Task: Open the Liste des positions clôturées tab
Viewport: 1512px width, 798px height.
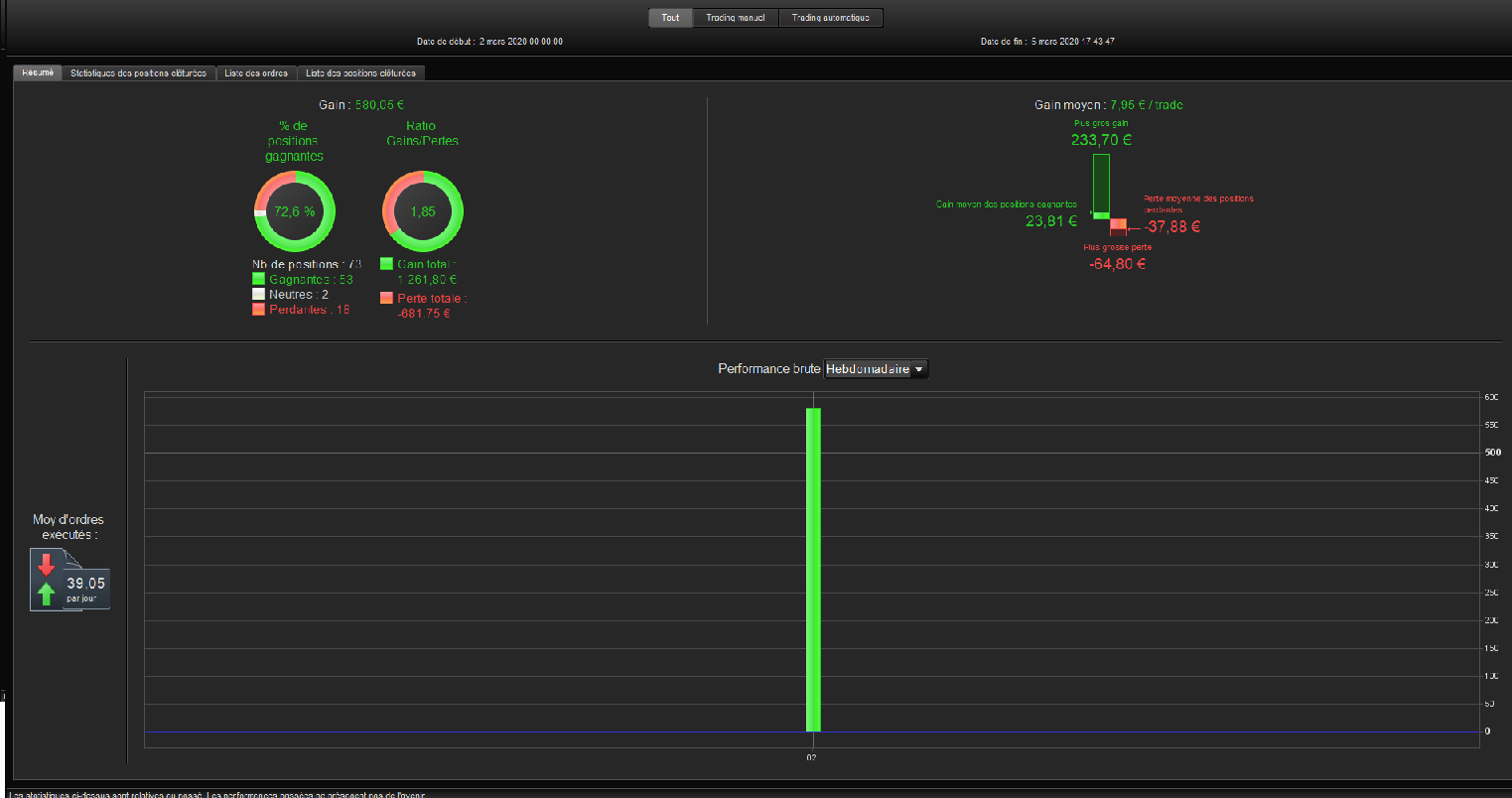Action: pos(362,72)
